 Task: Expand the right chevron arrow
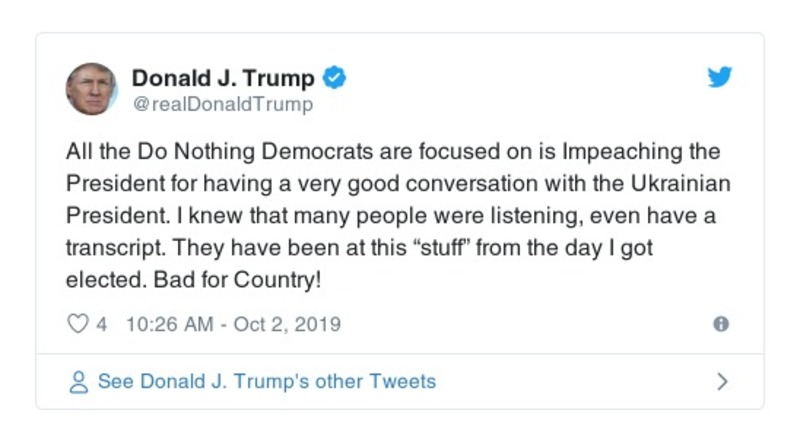pyautogui.click(x=723, y=382)
